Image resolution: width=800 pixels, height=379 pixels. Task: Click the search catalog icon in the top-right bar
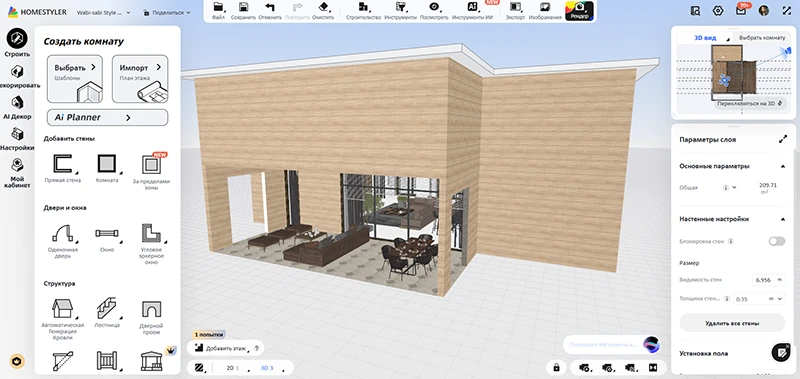coord(695,11)
